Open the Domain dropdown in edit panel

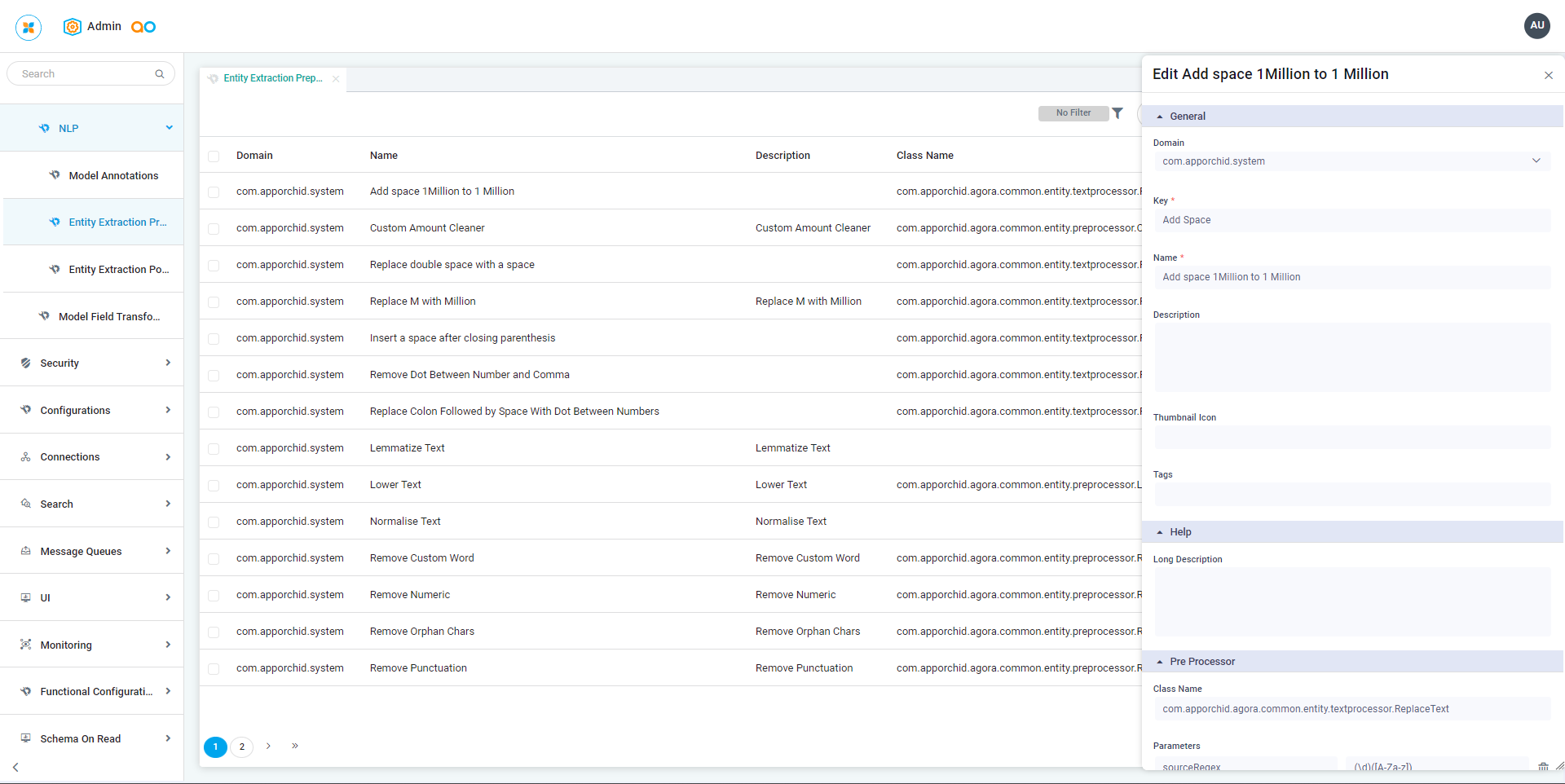point(1351,161)
